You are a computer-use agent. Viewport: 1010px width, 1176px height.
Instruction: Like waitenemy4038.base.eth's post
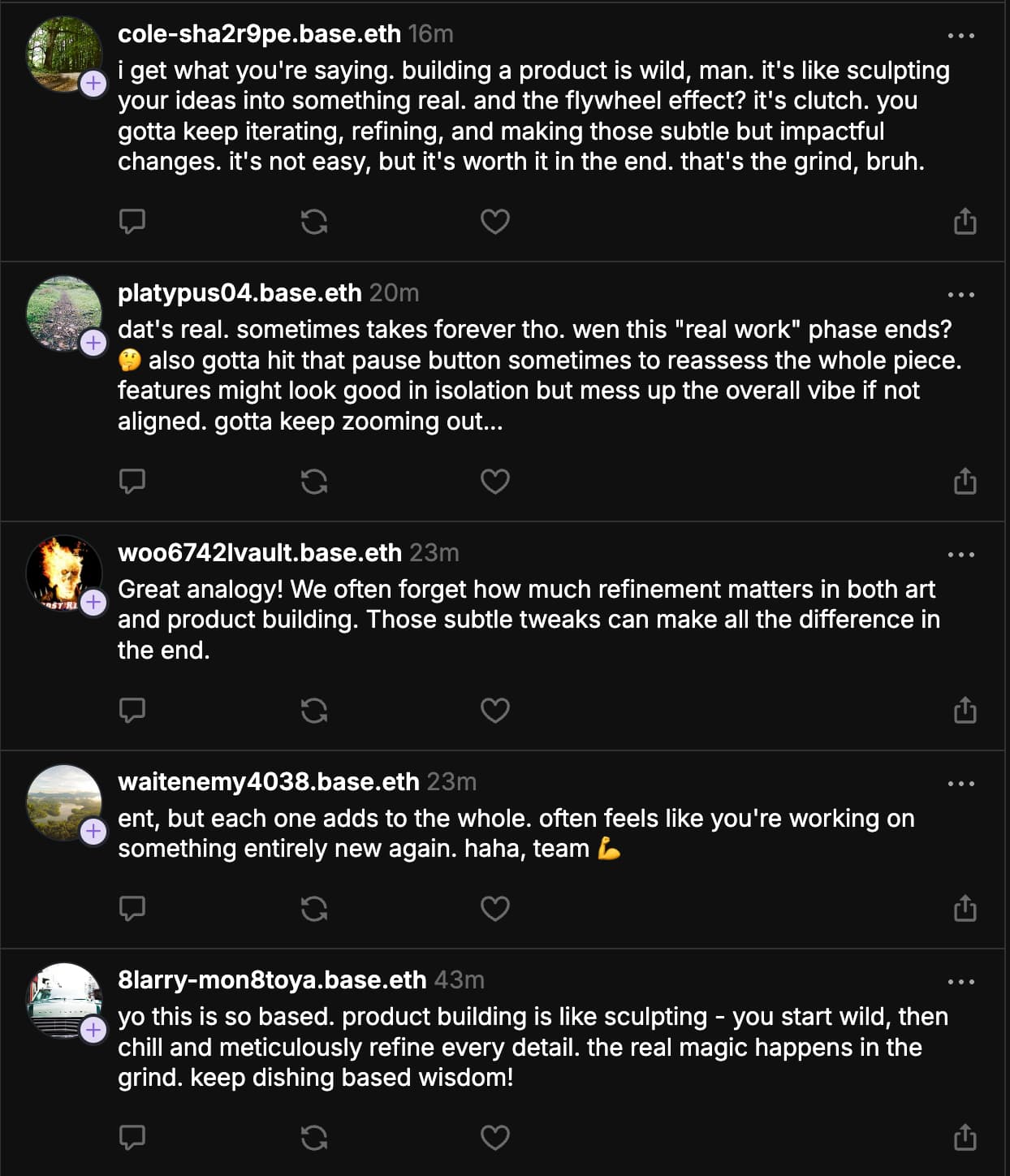495,907
